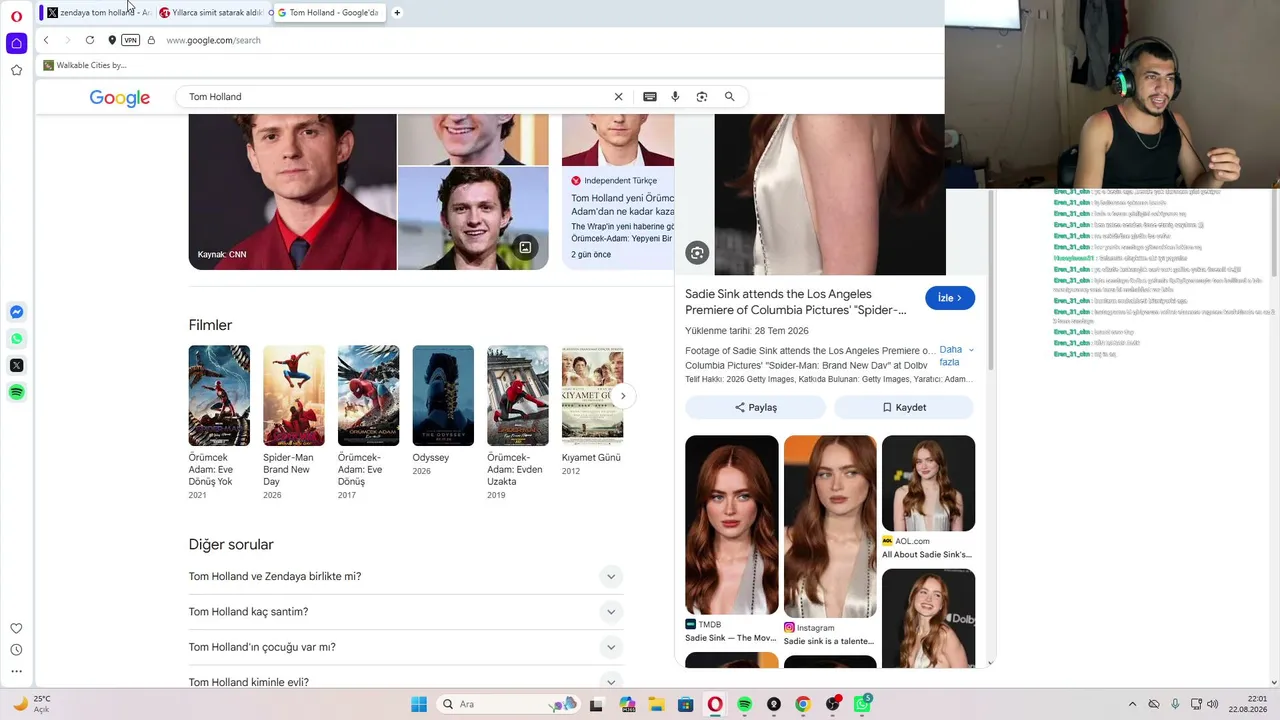Click the address bar showing www.google.com/search
Image resolution: width=1280 pixels, height=720 pixels.
pyautogui.click(x=213, y=40)
